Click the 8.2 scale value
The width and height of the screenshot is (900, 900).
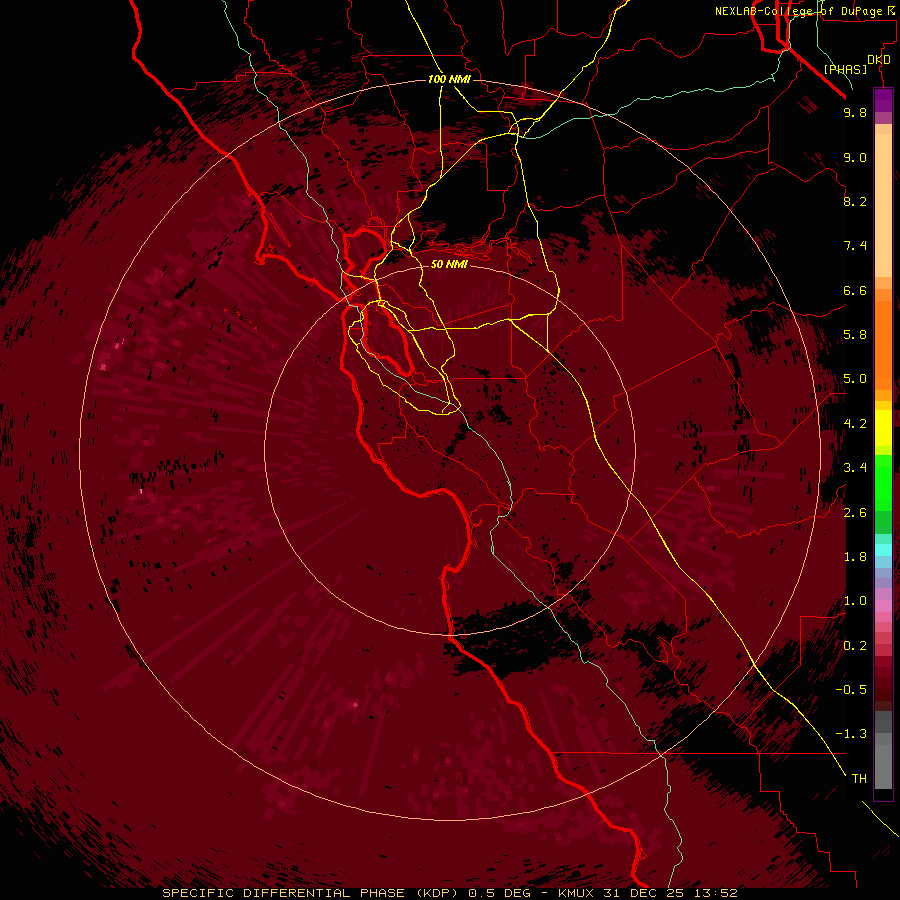[x=855, y=201]
